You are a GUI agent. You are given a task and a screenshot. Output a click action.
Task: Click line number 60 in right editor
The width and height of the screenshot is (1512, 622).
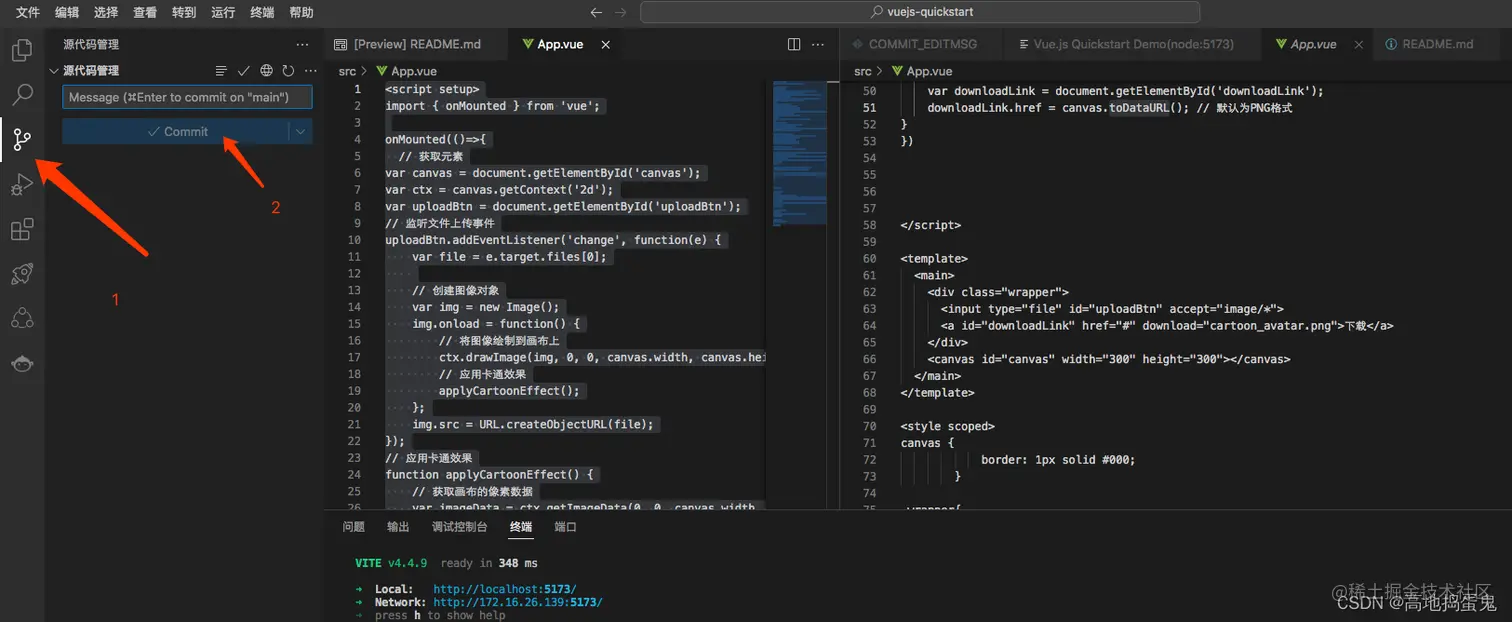pos(869,258)
